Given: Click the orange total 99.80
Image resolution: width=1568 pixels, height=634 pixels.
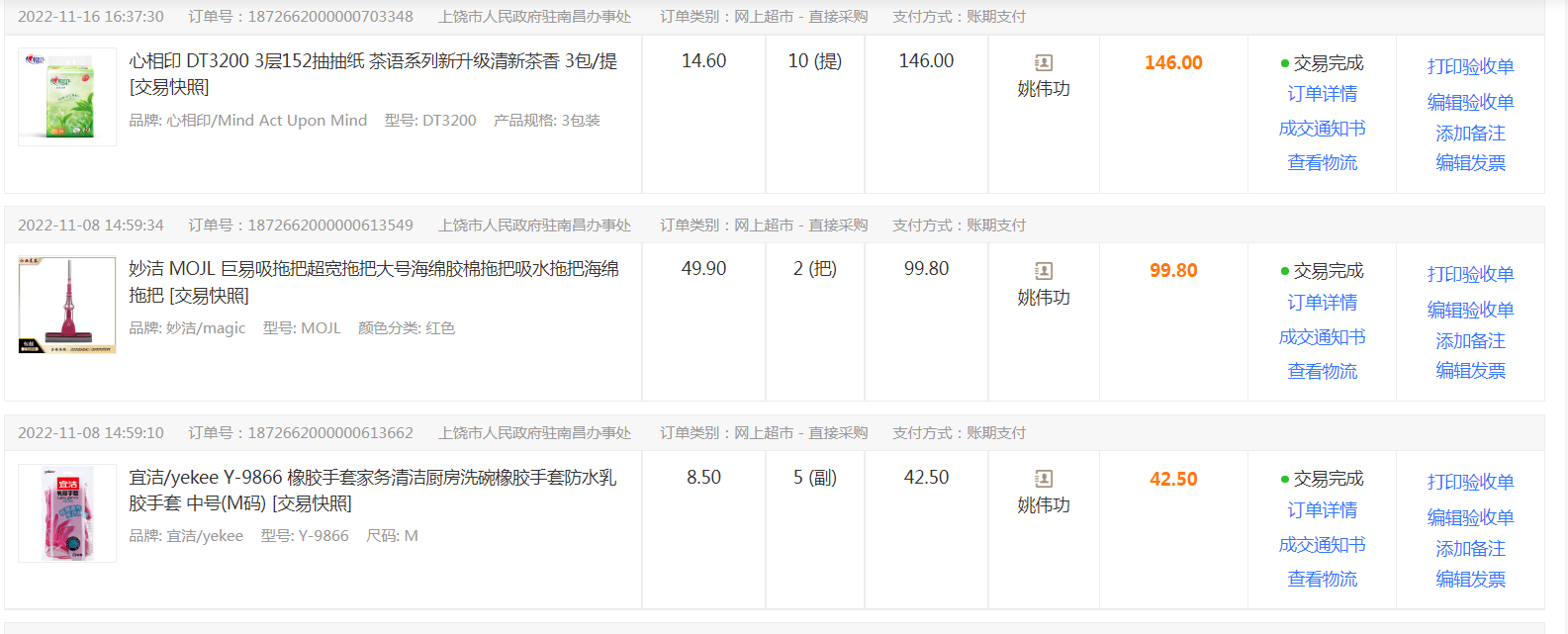Looking at the screenshot, I should coord(1173,271).
